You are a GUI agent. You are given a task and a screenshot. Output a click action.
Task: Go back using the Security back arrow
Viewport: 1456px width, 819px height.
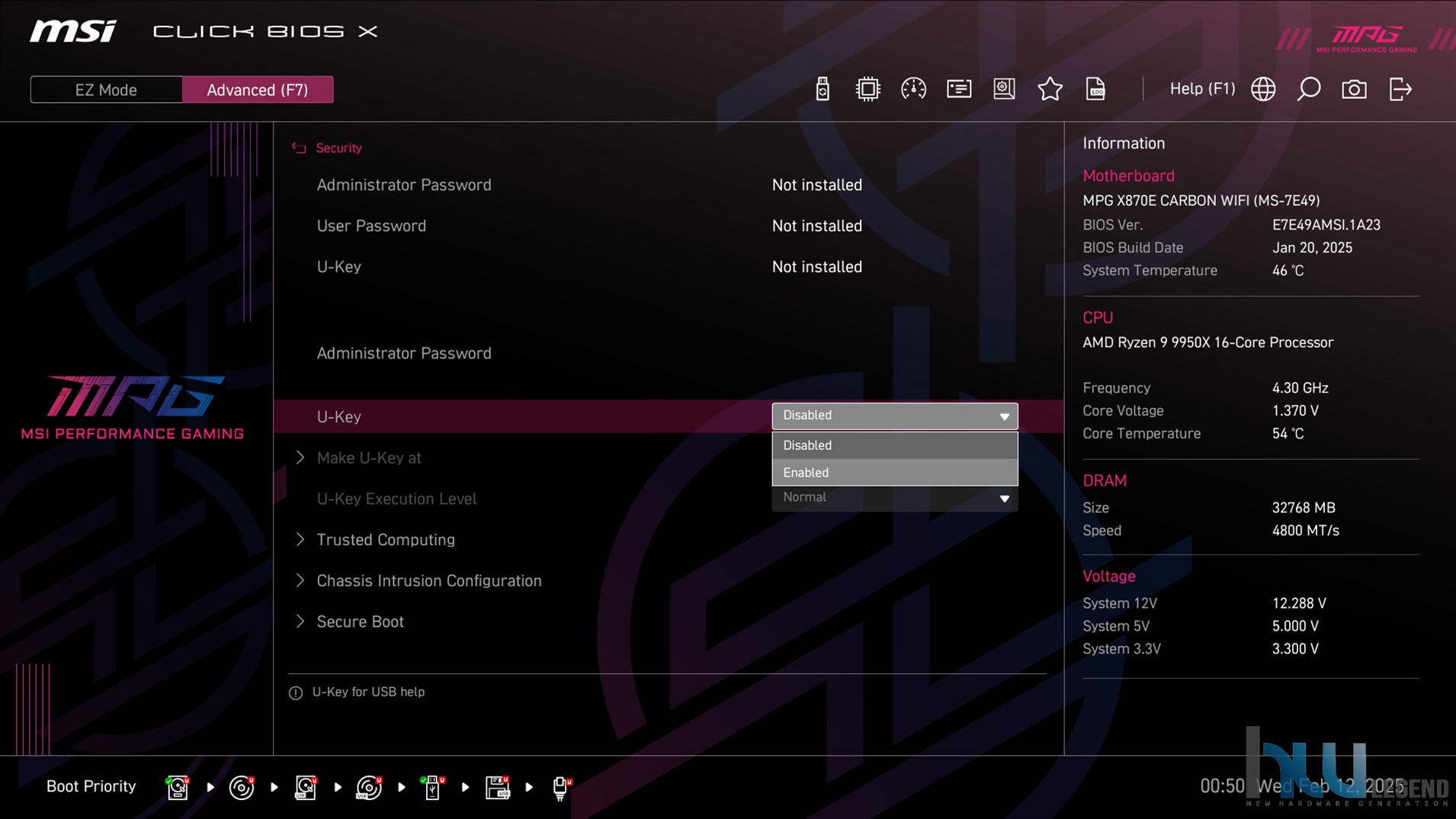point(299,148)
